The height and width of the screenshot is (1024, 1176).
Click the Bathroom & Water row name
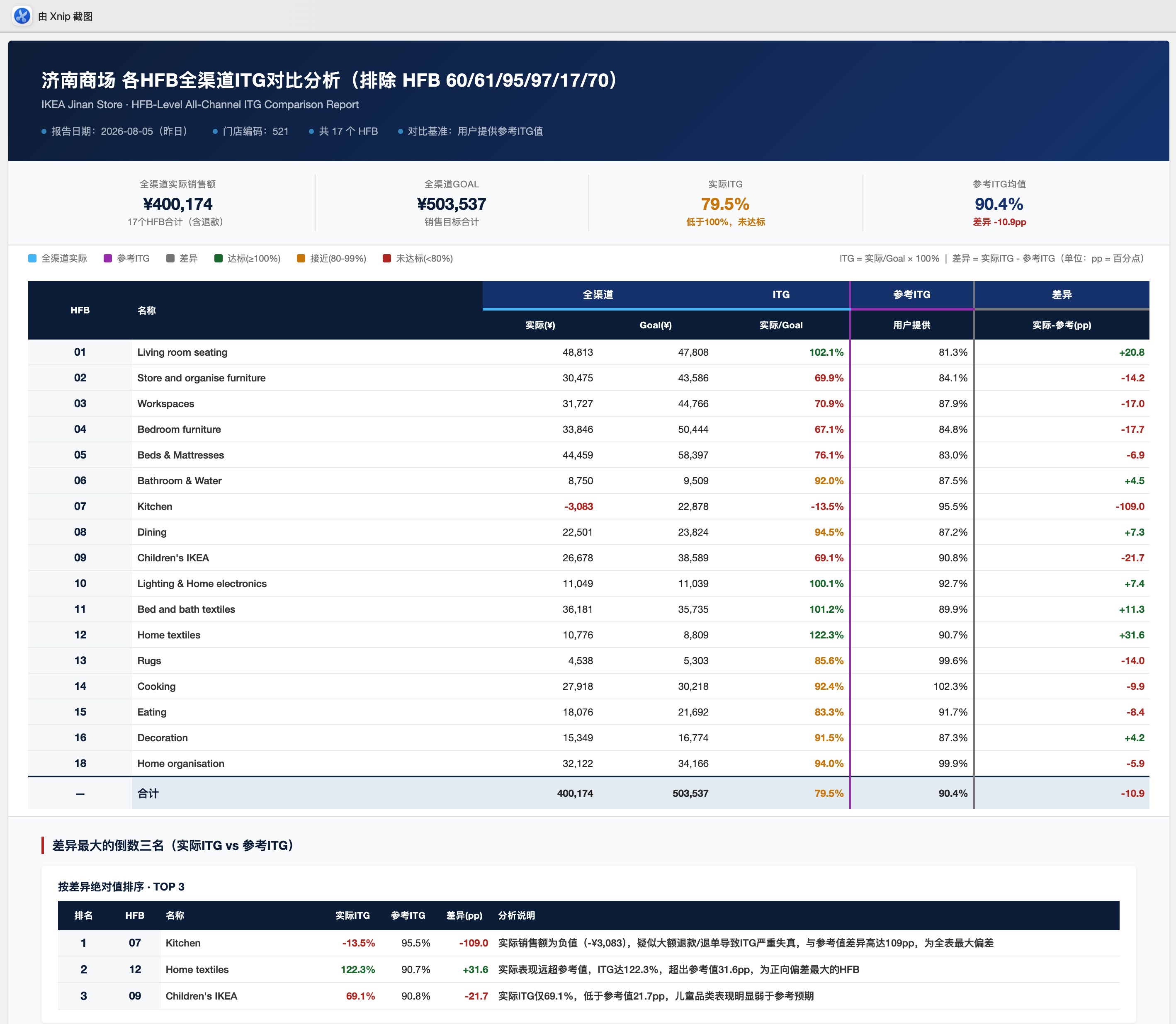(180, 480)
